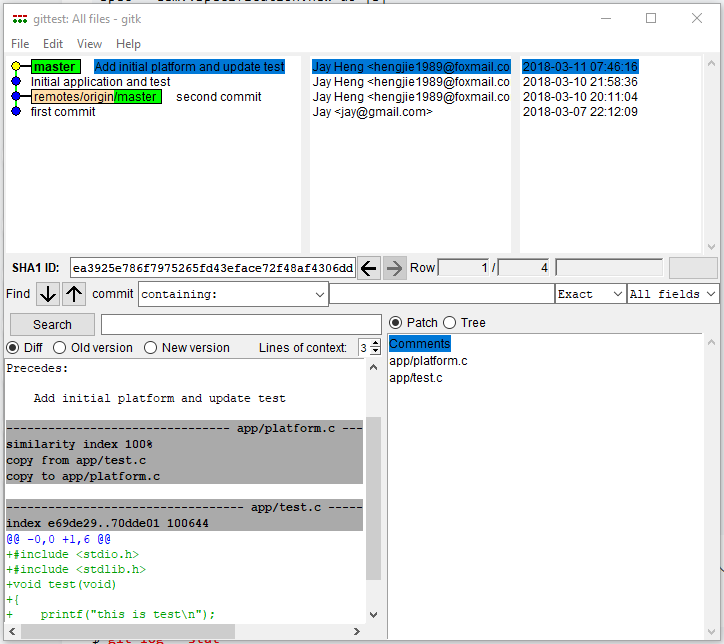This screenshot has height=644, width=724.
Task: Select the New version radio button
Action: tap(151, 348)
